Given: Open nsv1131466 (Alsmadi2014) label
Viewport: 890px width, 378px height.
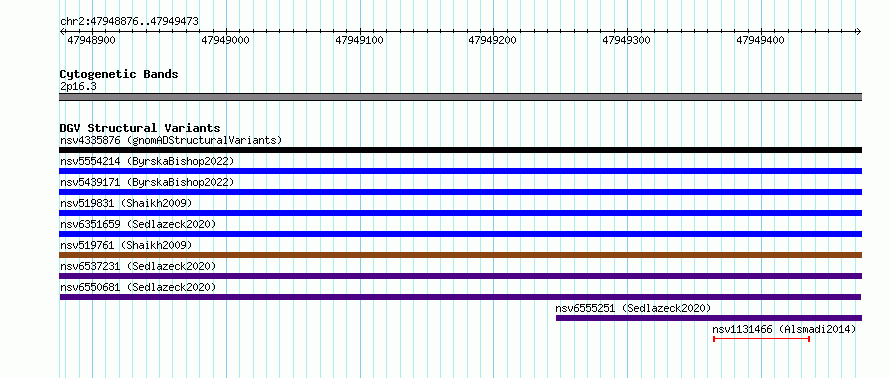Looking at the screenshot, I should (784, 329).
